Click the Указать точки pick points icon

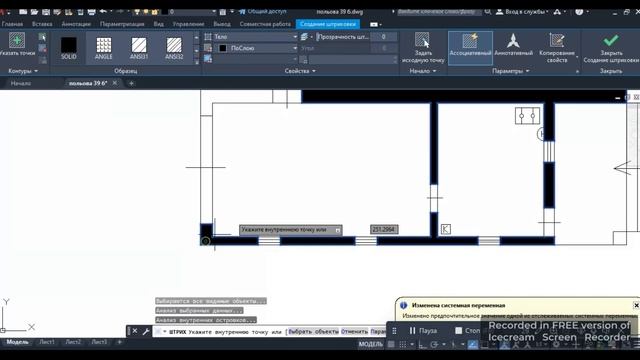point(17,40)
